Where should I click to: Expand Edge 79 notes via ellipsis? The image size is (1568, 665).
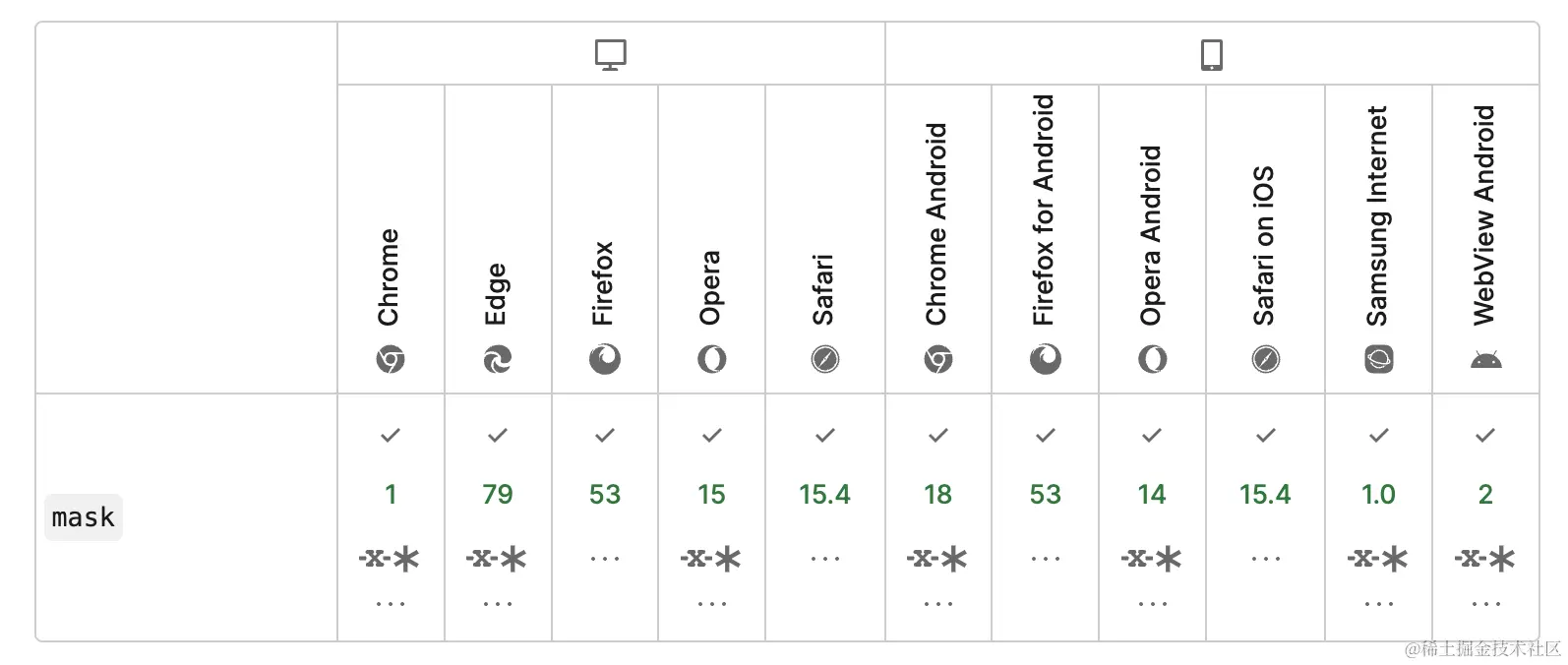click(x=498, y=603)
